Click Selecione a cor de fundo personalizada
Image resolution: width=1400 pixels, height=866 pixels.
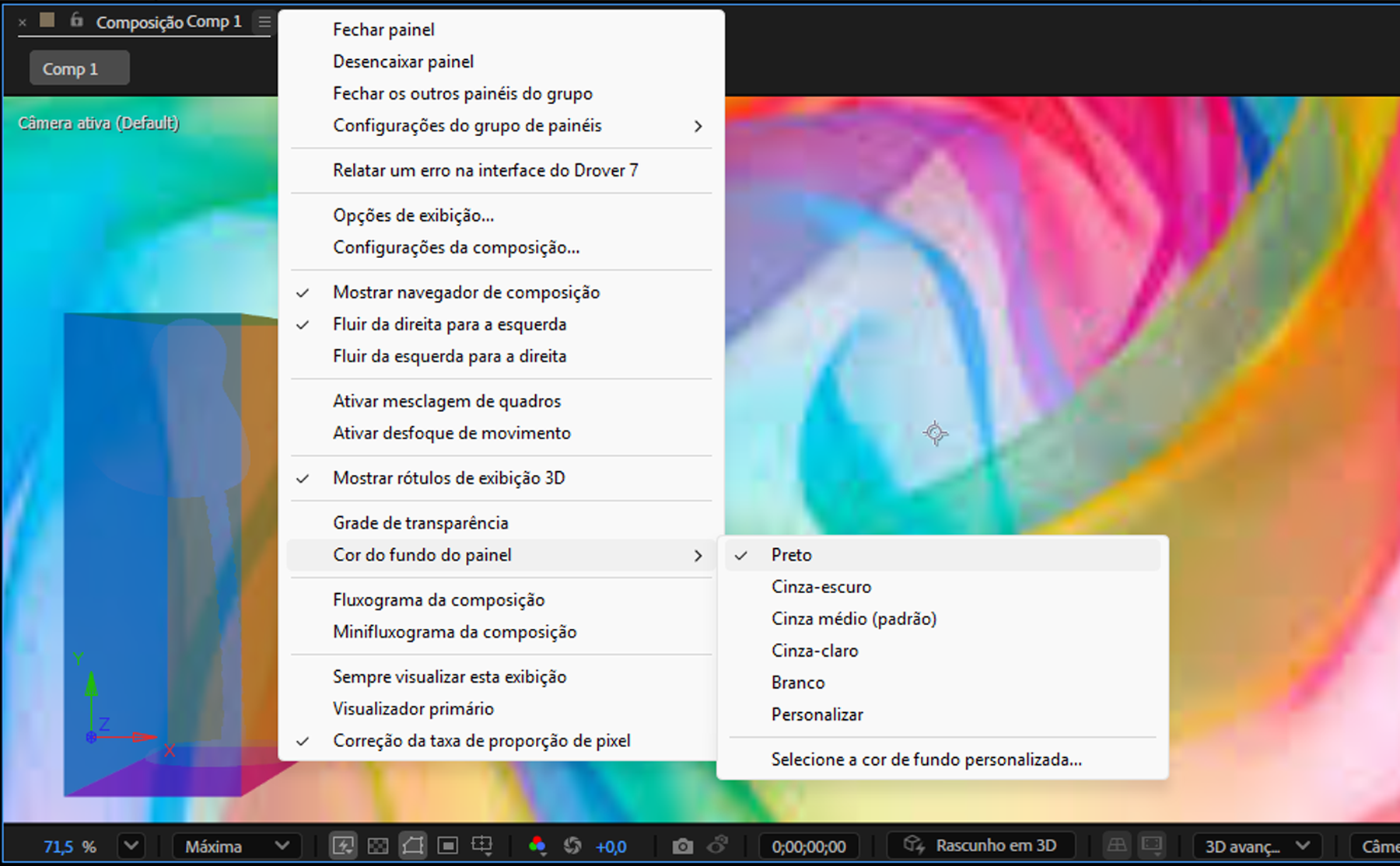(926, 759)
